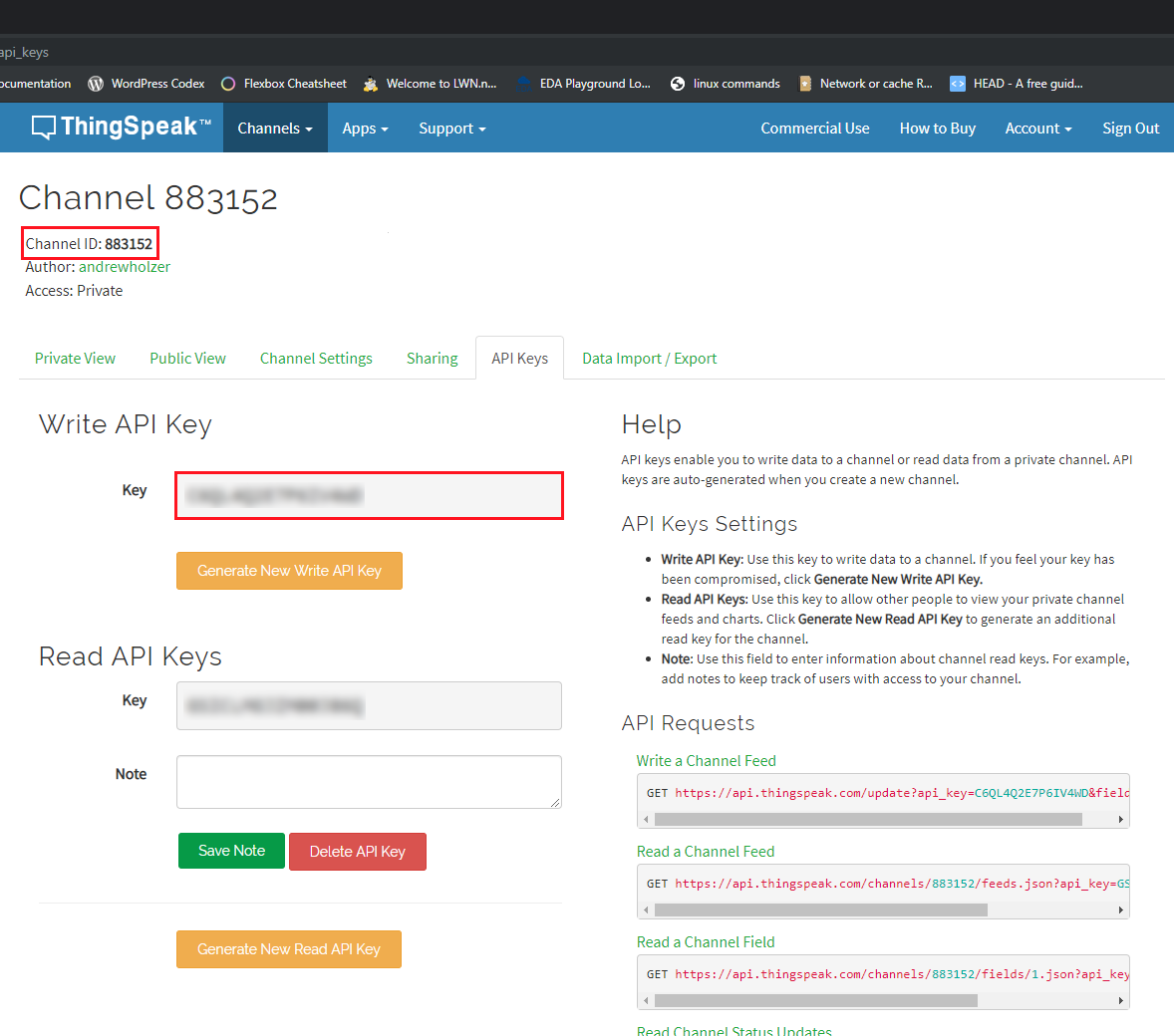Image resolution: width=1174 pixels, height=1036 pixels.
Task: Open EDA Playground bookmark
Action: click(x=584, y=84)
